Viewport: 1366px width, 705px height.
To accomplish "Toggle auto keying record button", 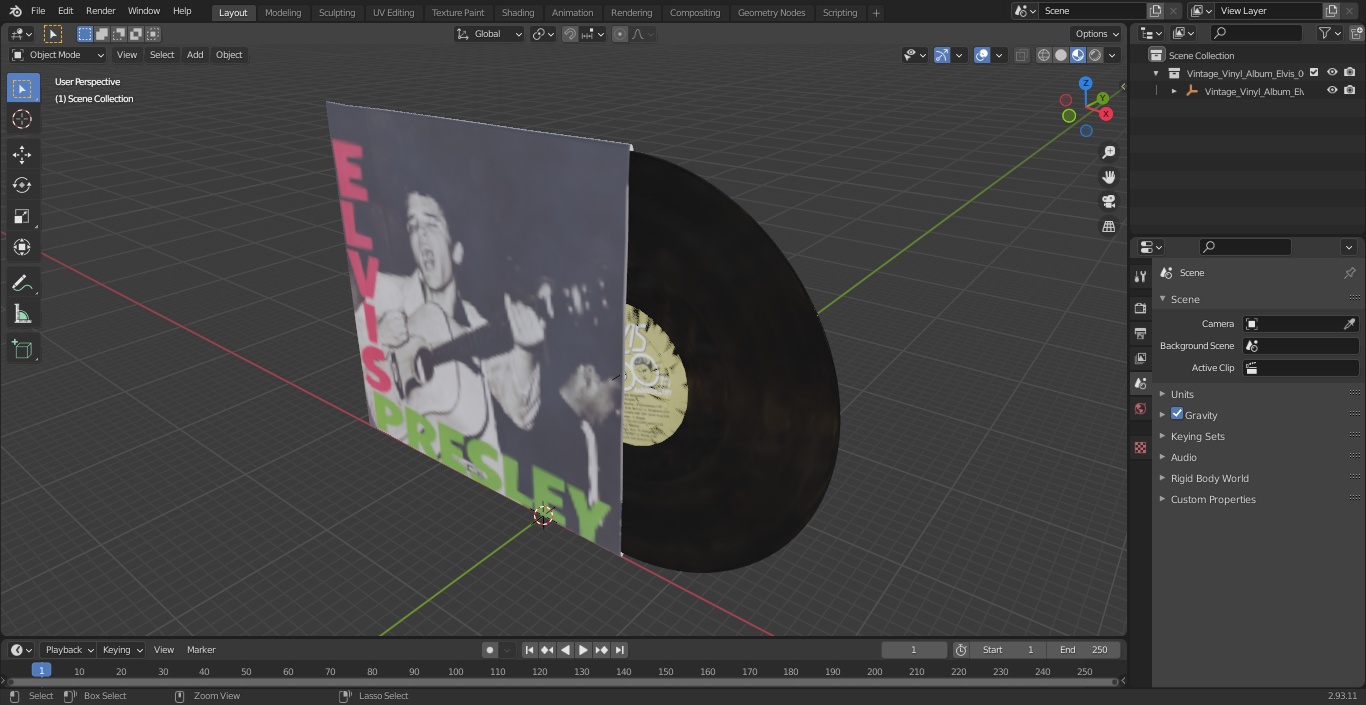I will pyautogui.click(x=490, y=650).
